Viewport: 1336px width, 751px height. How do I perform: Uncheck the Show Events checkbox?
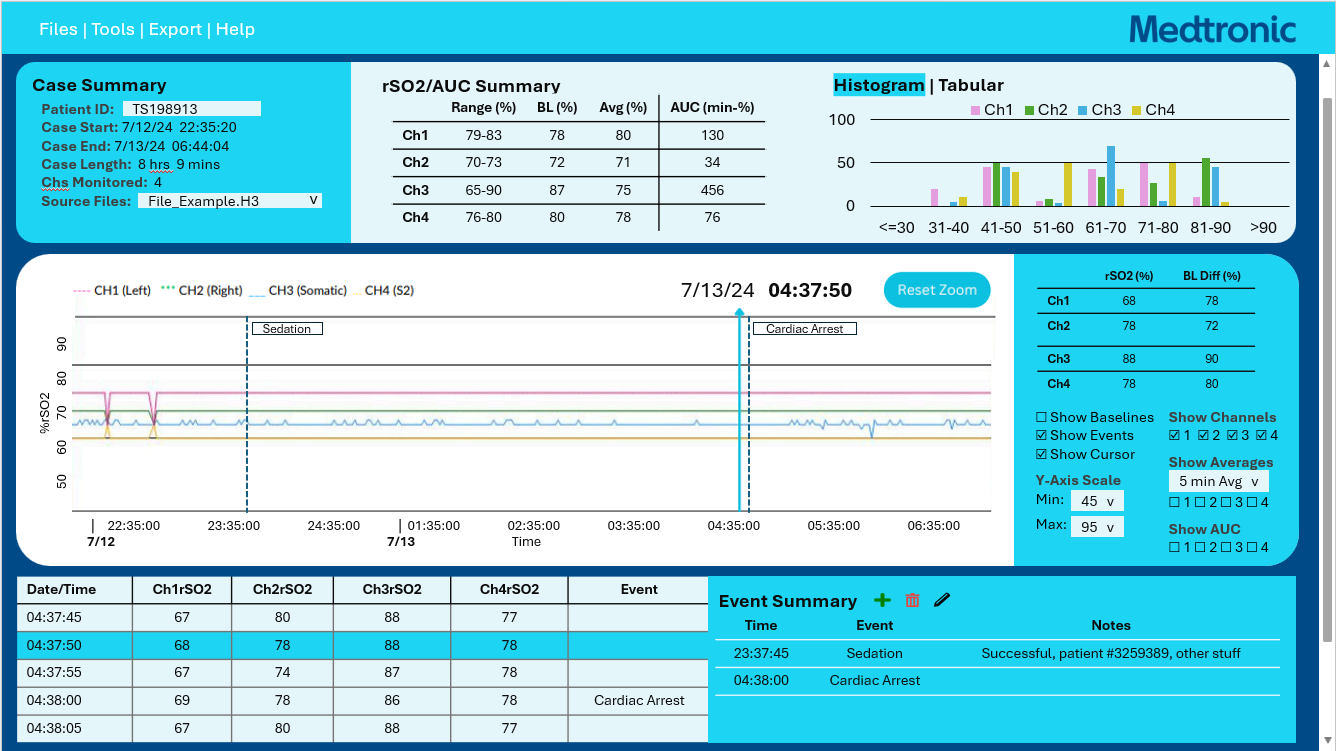click(x=1041, y=435)
